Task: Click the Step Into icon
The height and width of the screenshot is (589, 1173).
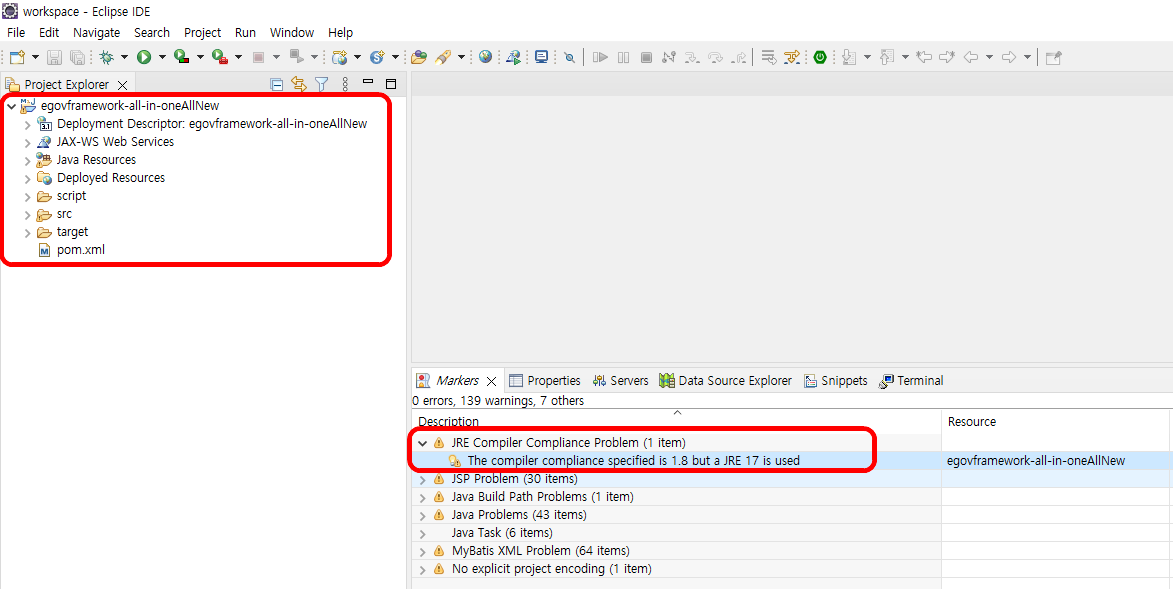Action: click(x=692, y=57)
